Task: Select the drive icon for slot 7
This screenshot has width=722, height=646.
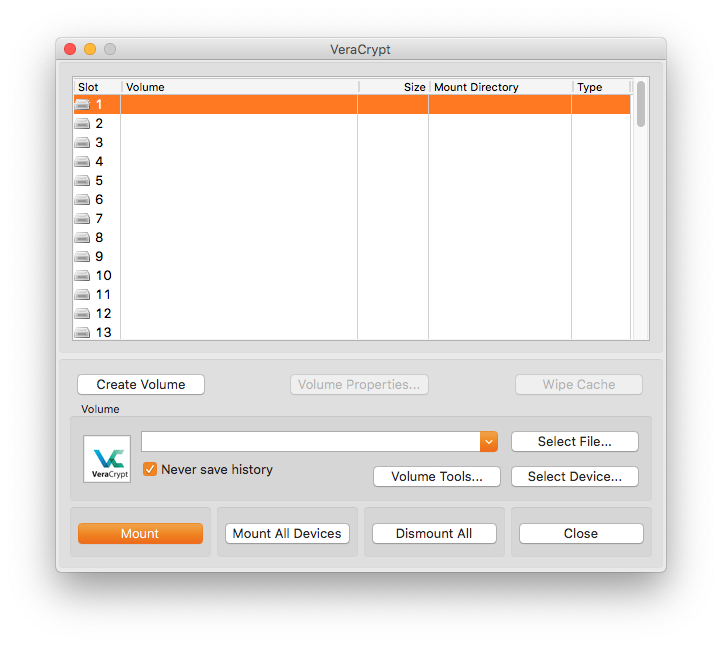Action: 82,219
